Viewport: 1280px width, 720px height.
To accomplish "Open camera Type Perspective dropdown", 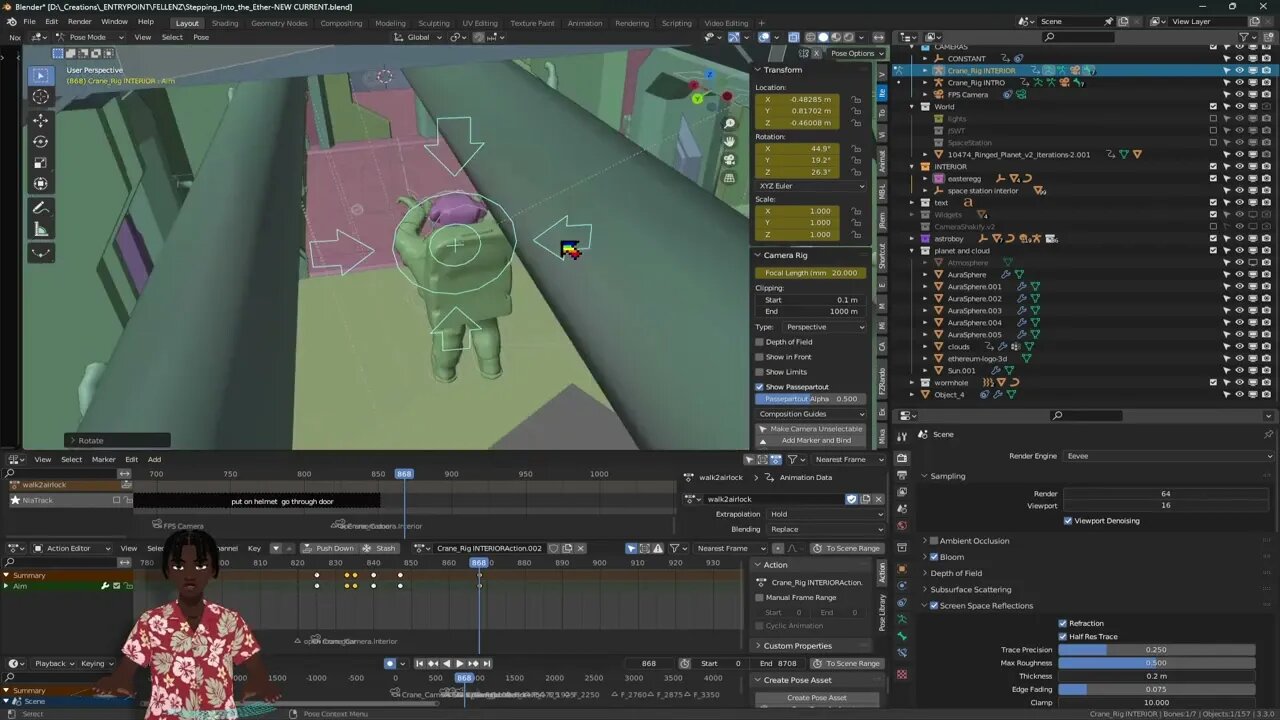I will pyautogui.click(x=824, y=327).
